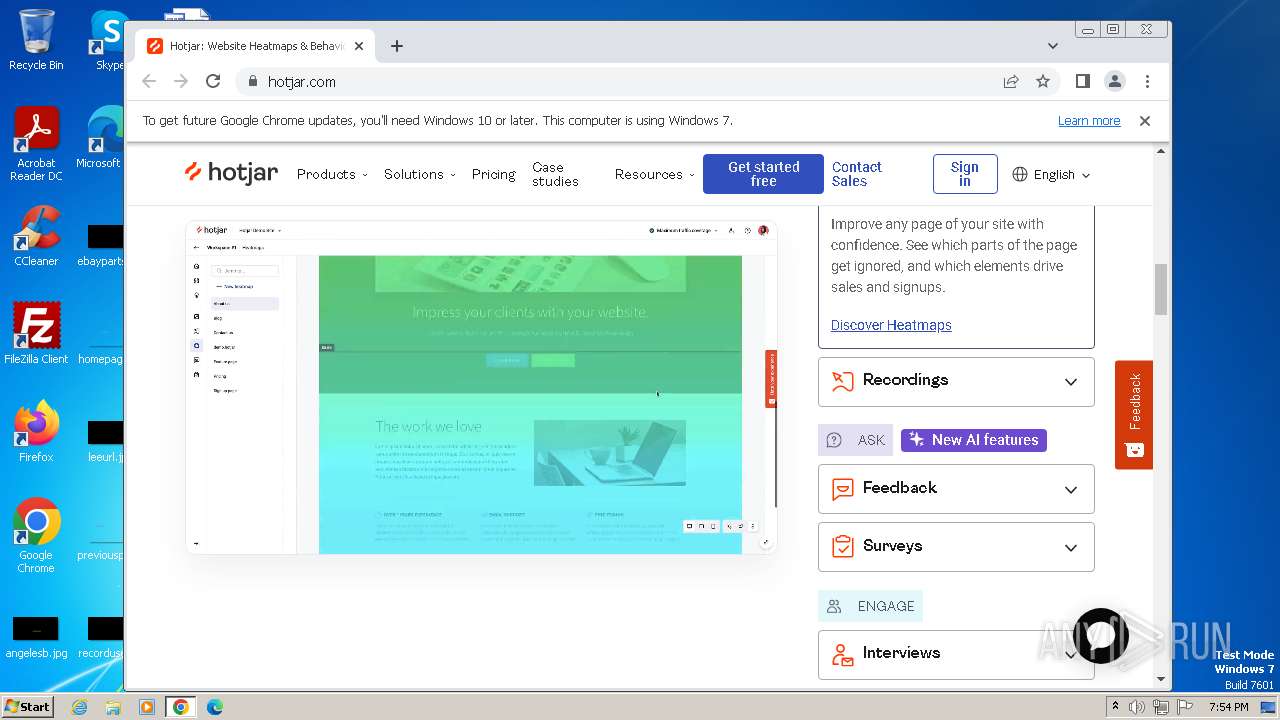Open Chrome three-dot menu
This screenshot has height=720, width=1280.
coord(1147,82)
